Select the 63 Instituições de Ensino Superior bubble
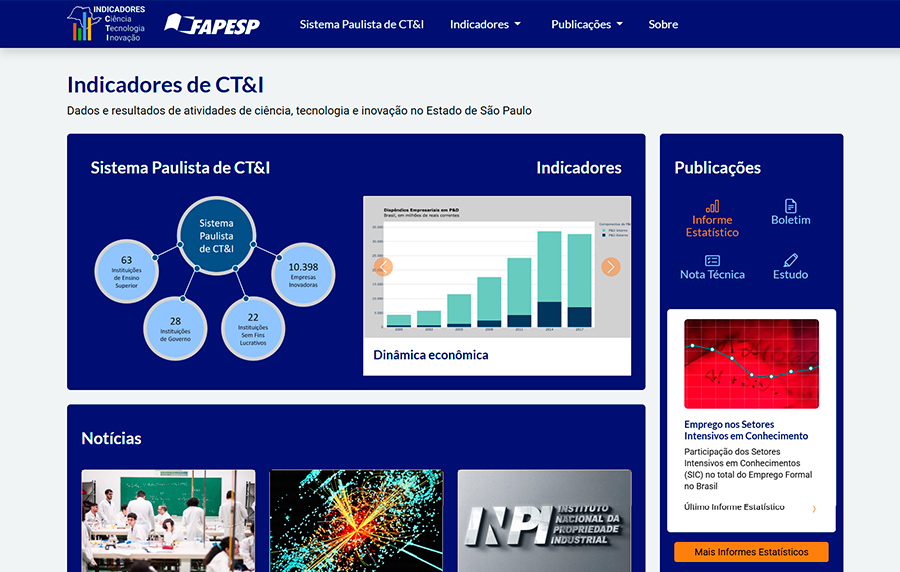Screen dimensions: 900x572 [126, 271]
